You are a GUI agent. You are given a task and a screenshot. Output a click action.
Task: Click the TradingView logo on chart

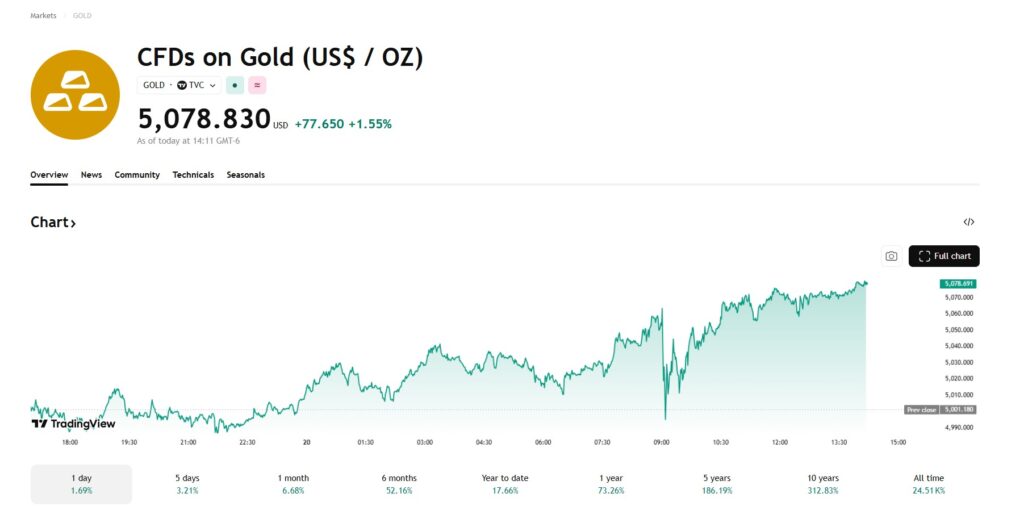coord(73,423)
